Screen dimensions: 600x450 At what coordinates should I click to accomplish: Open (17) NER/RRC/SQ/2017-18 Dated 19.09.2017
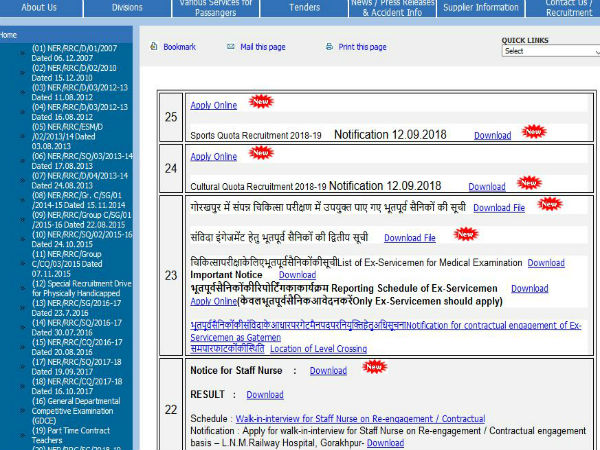point(77,367)
